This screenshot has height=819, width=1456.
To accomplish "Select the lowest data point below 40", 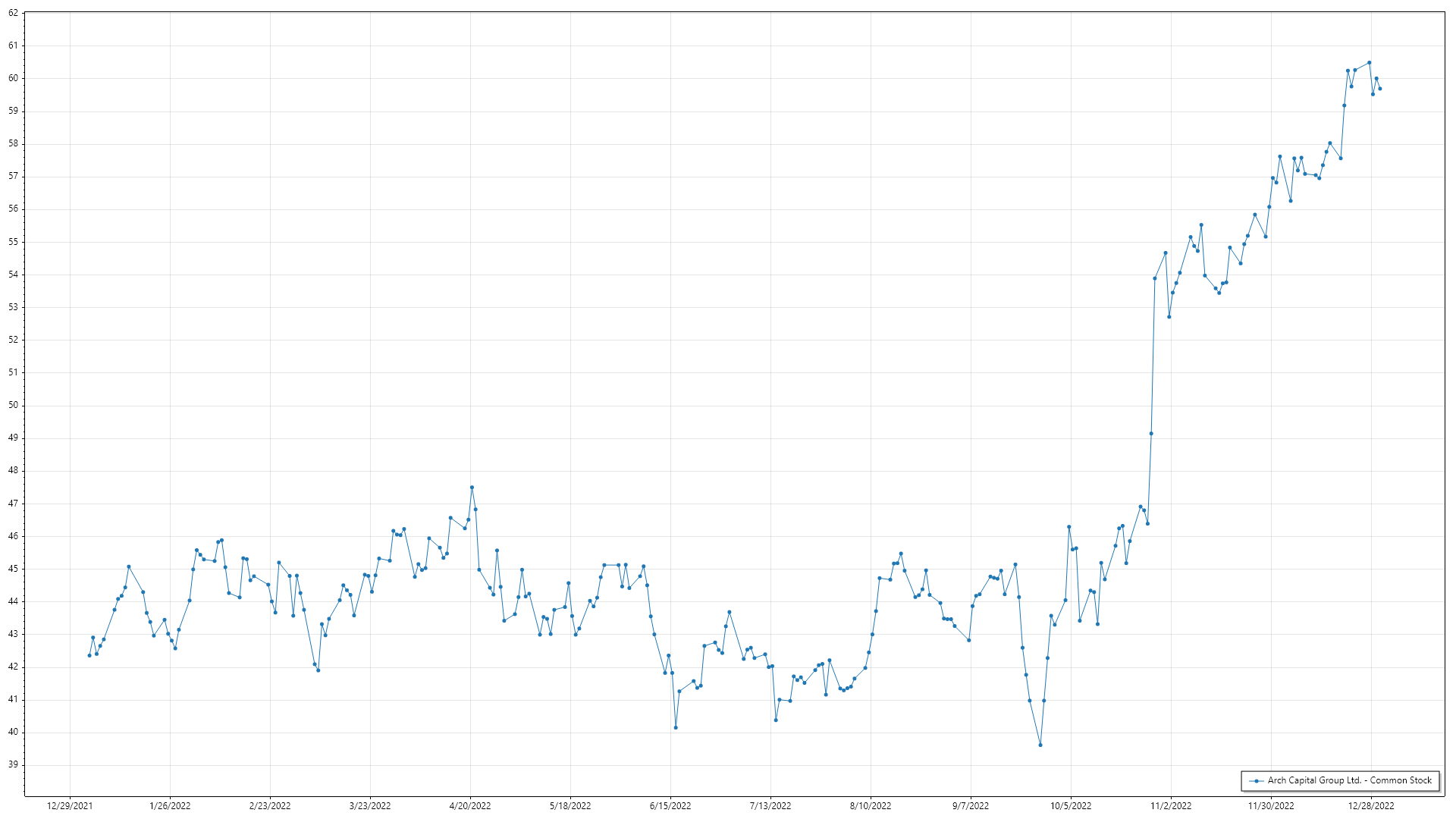I will 1040,745.
